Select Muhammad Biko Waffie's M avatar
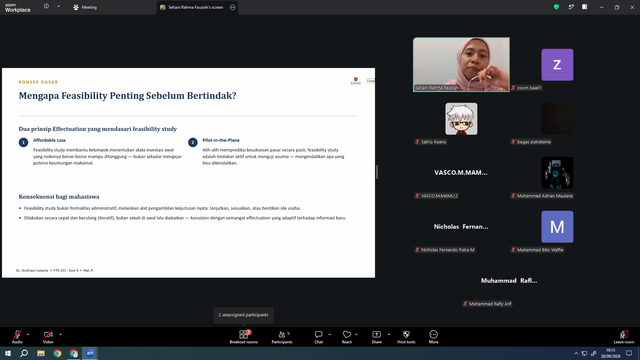 [x=557, y=227]
